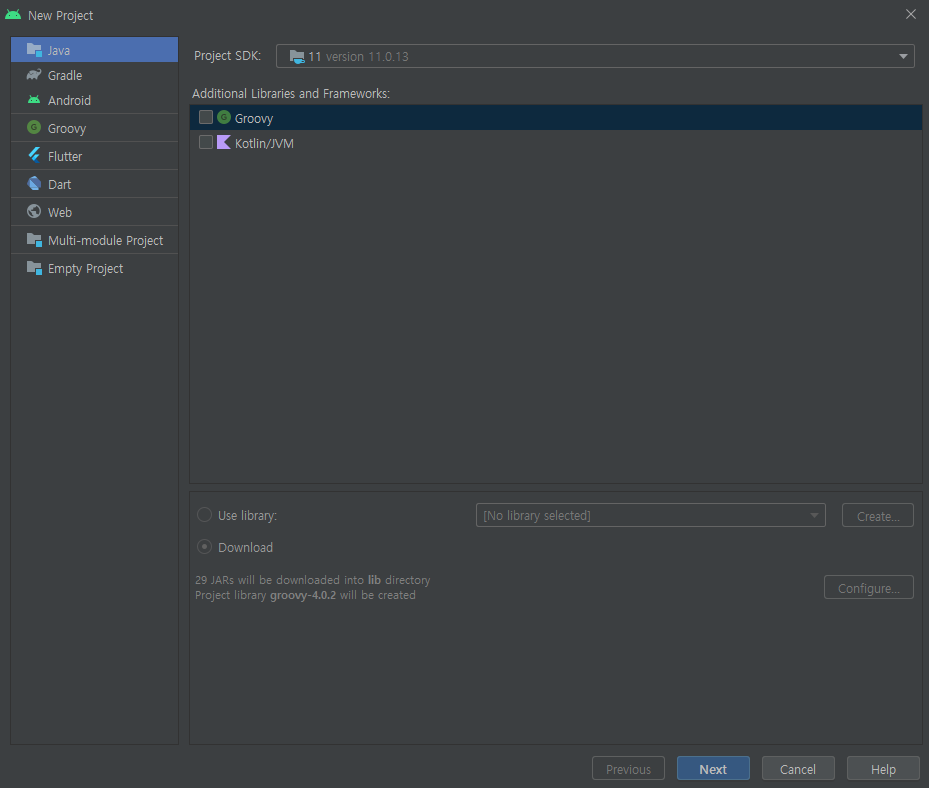Select the Use library radio button
The image size is (929, 788).
tap(204, 515)
